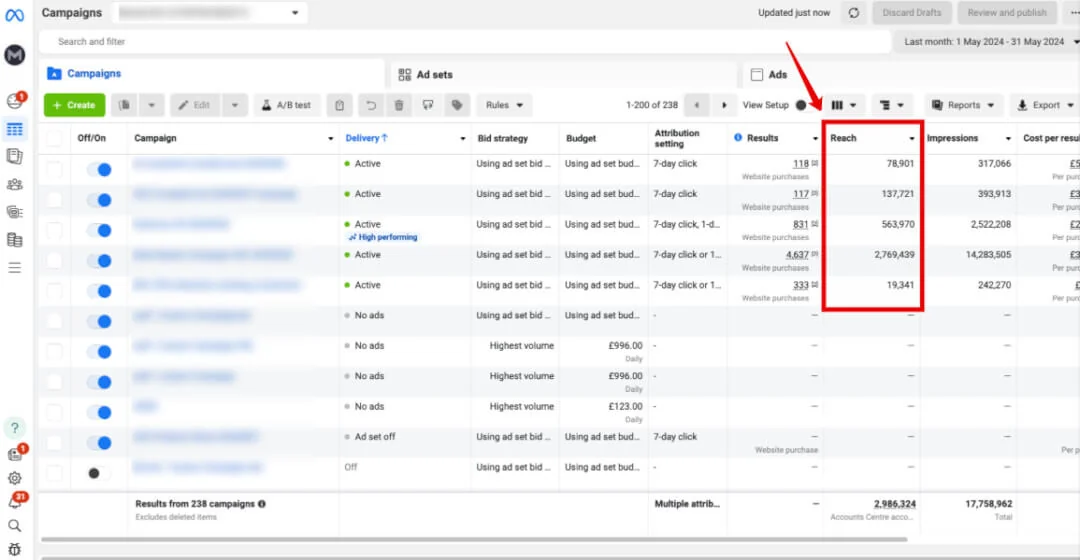Open notifications bell showing 31
The height and width of the screenshot is (560, 1080).
[x=14, y=501]
